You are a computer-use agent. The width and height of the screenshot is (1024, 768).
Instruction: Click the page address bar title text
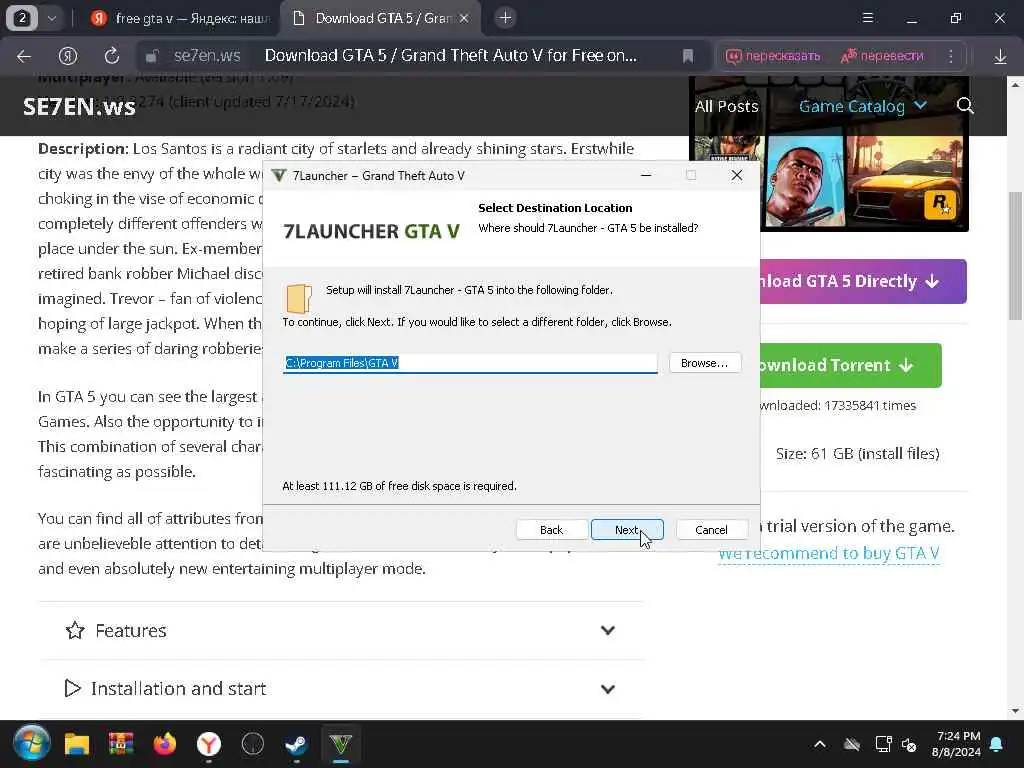451,56
